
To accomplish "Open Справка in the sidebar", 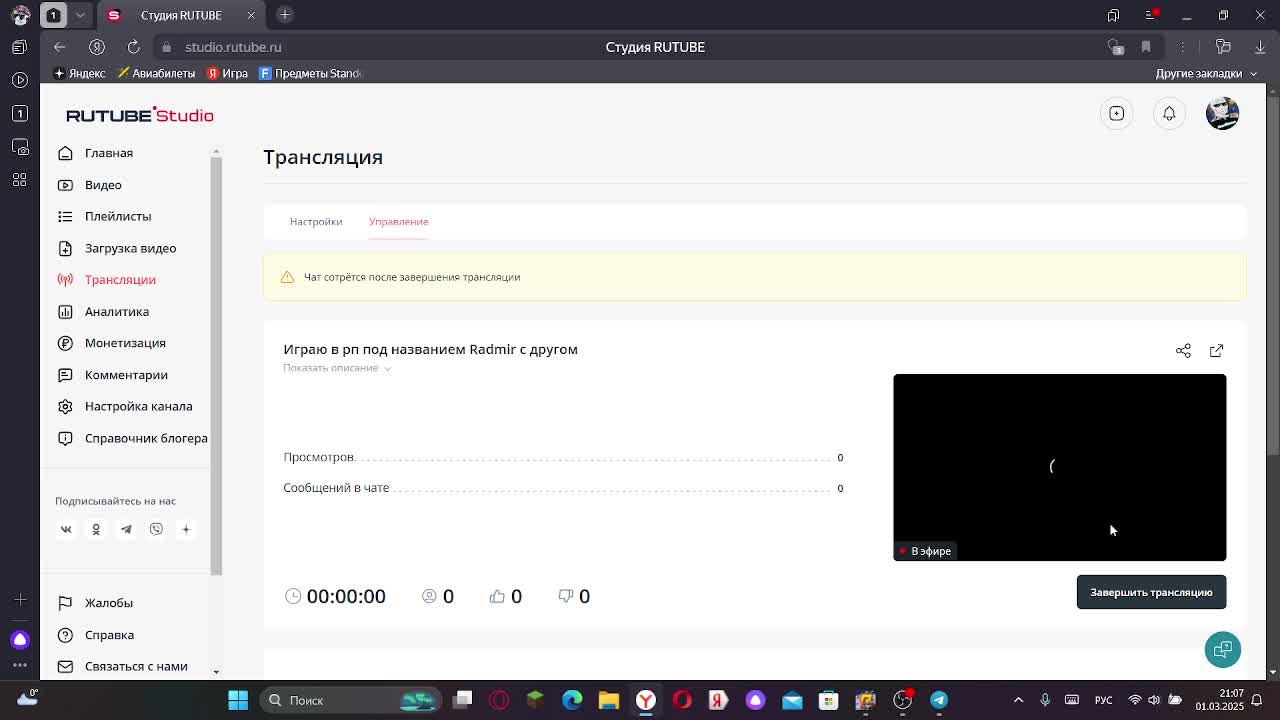I will pyautogui.click(x=109, y=635).
